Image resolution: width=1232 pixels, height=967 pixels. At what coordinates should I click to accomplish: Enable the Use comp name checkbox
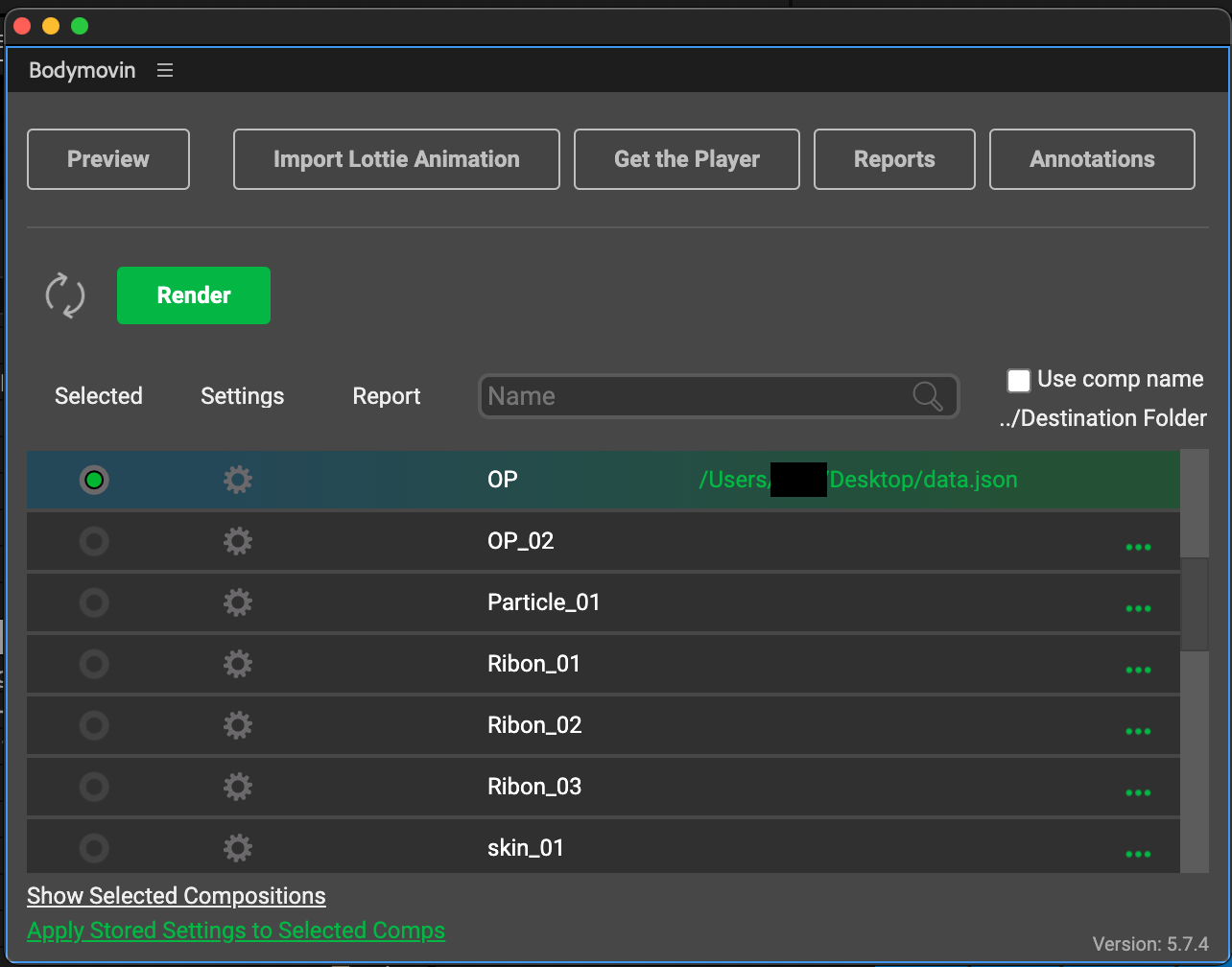click(x=1019, y=380)
